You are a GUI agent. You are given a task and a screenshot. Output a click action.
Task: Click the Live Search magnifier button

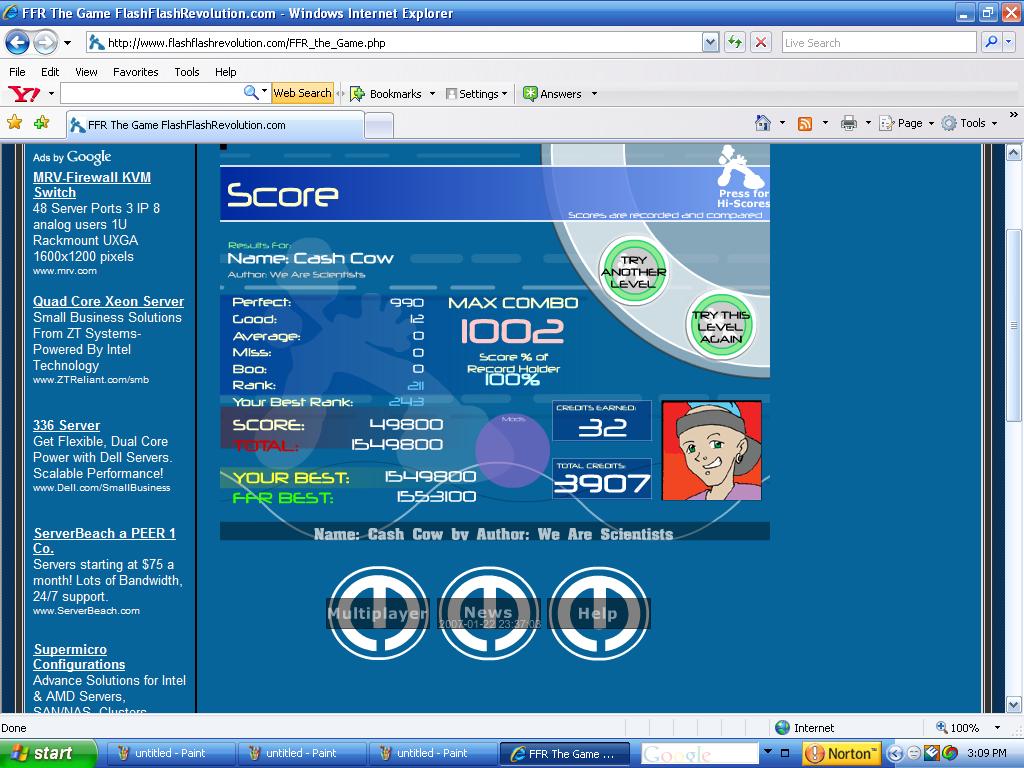(991, 43)
